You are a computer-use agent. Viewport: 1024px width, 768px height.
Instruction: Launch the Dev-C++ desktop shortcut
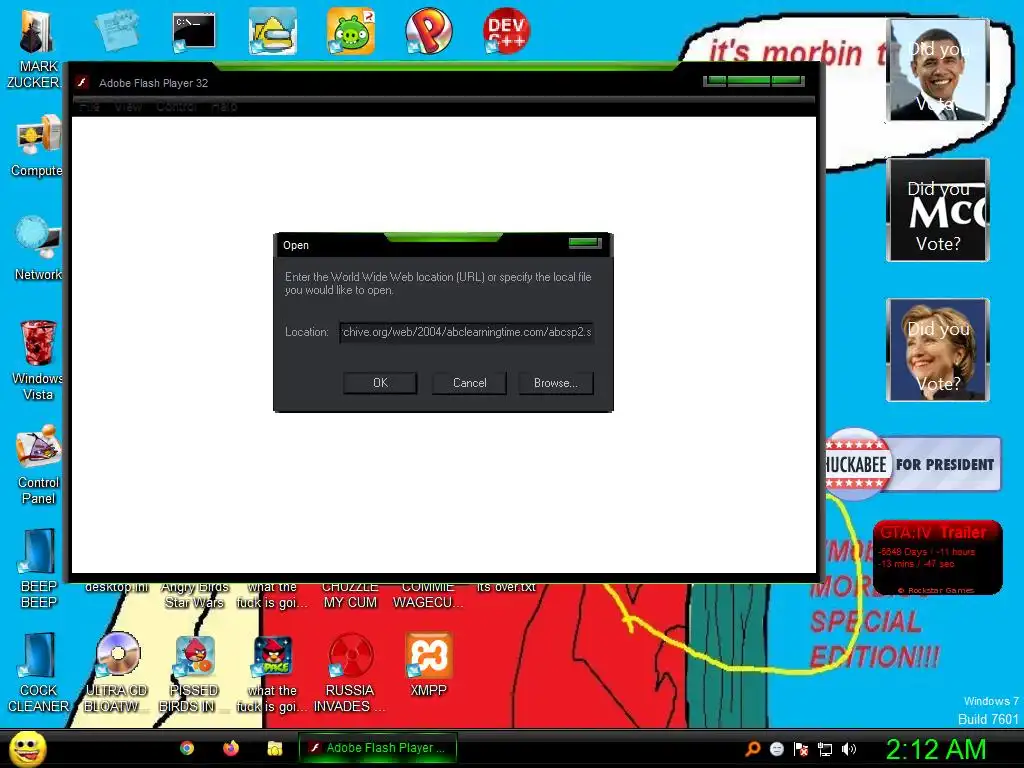pyautogui.click(x=506, y=31)
